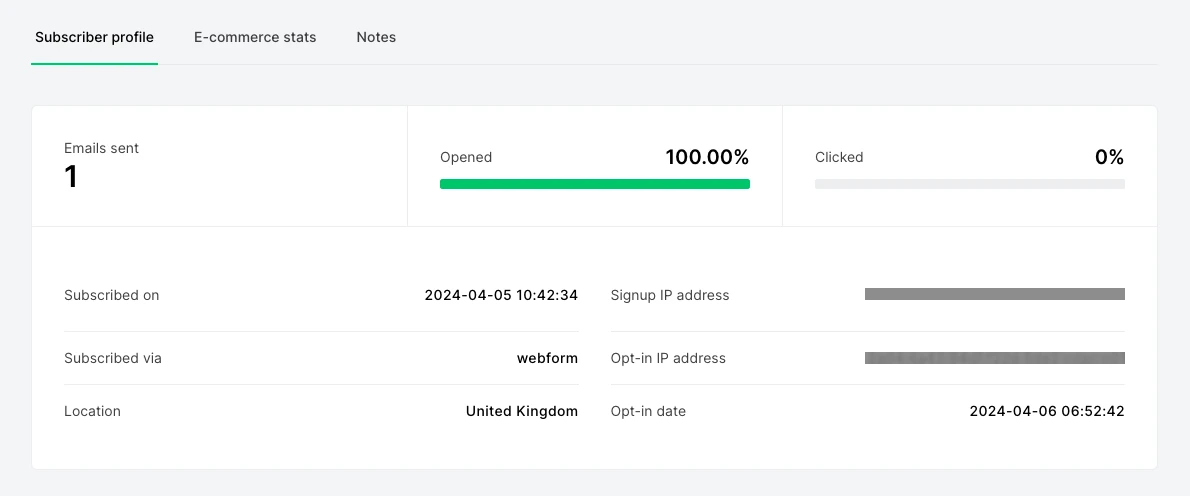1190x496 pixels.
Task: Select the Notes tab
Action: 376,38
